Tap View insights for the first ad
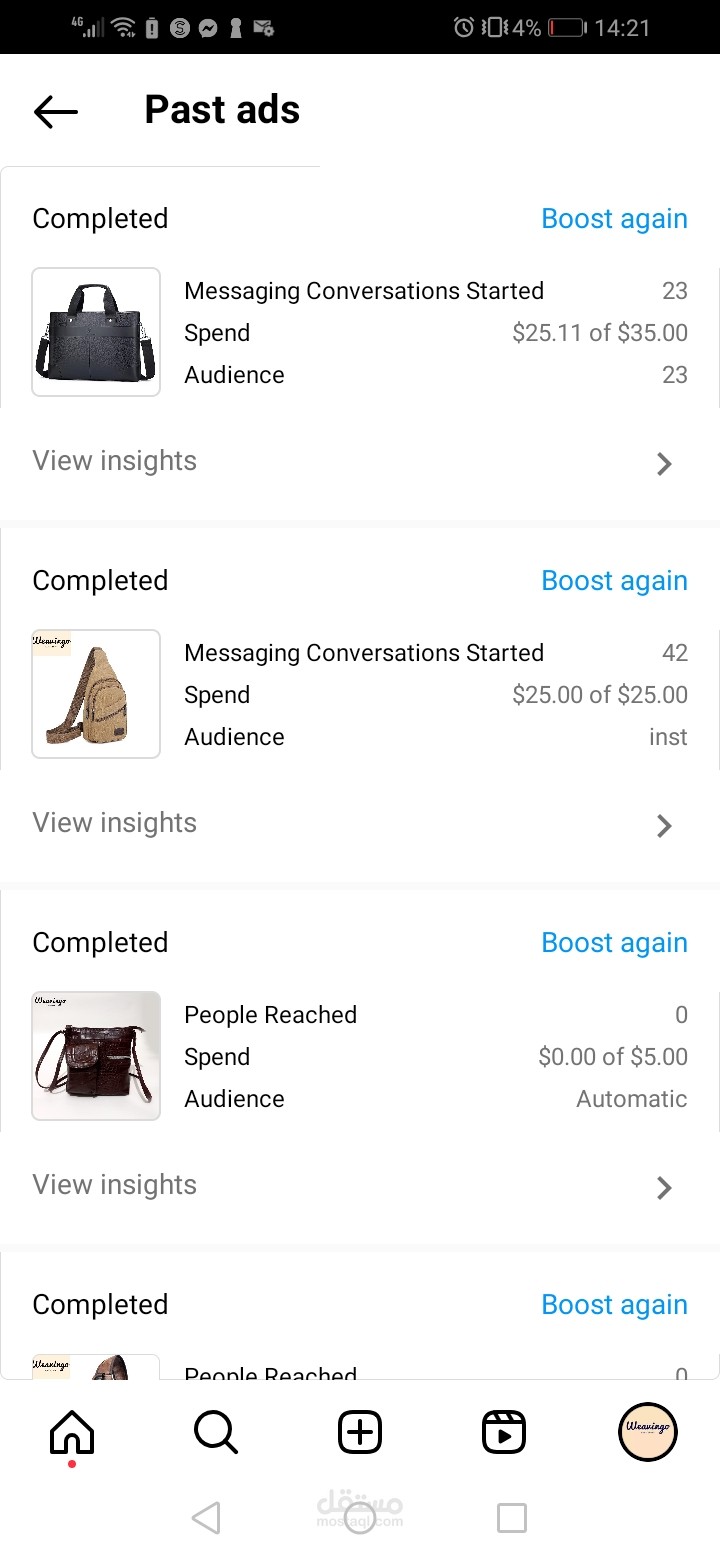The width and height of the screenshot is (720, 1560). 115,461
